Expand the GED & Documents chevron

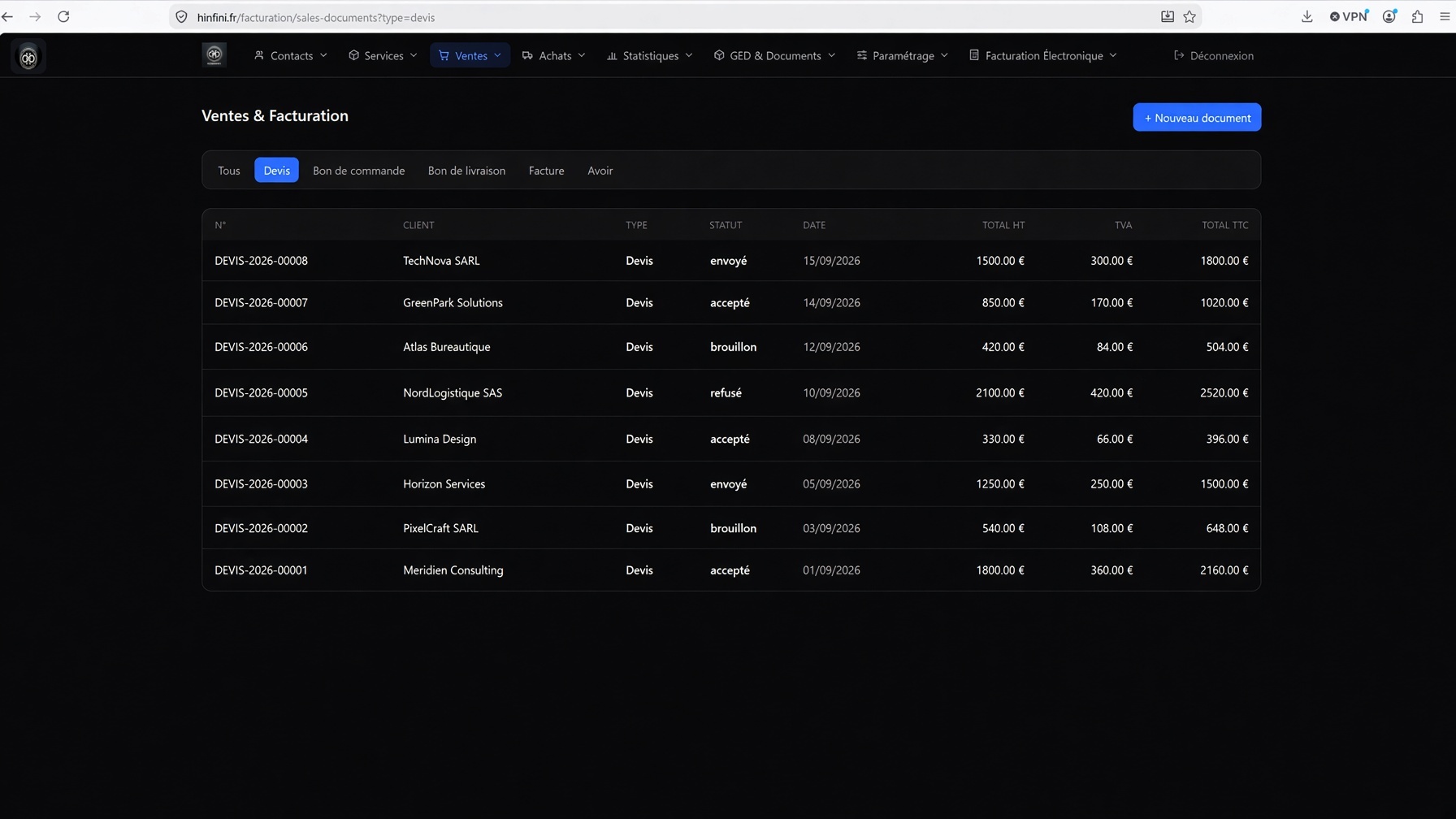[x=831, y=55]
